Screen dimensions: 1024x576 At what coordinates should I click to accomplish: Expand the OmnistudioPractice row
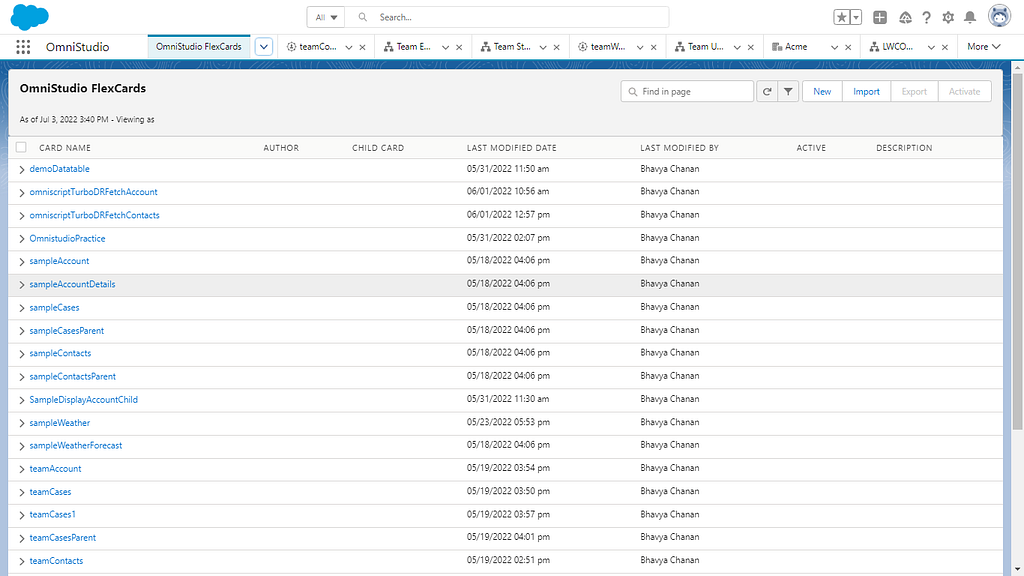(x=22, y=239)
